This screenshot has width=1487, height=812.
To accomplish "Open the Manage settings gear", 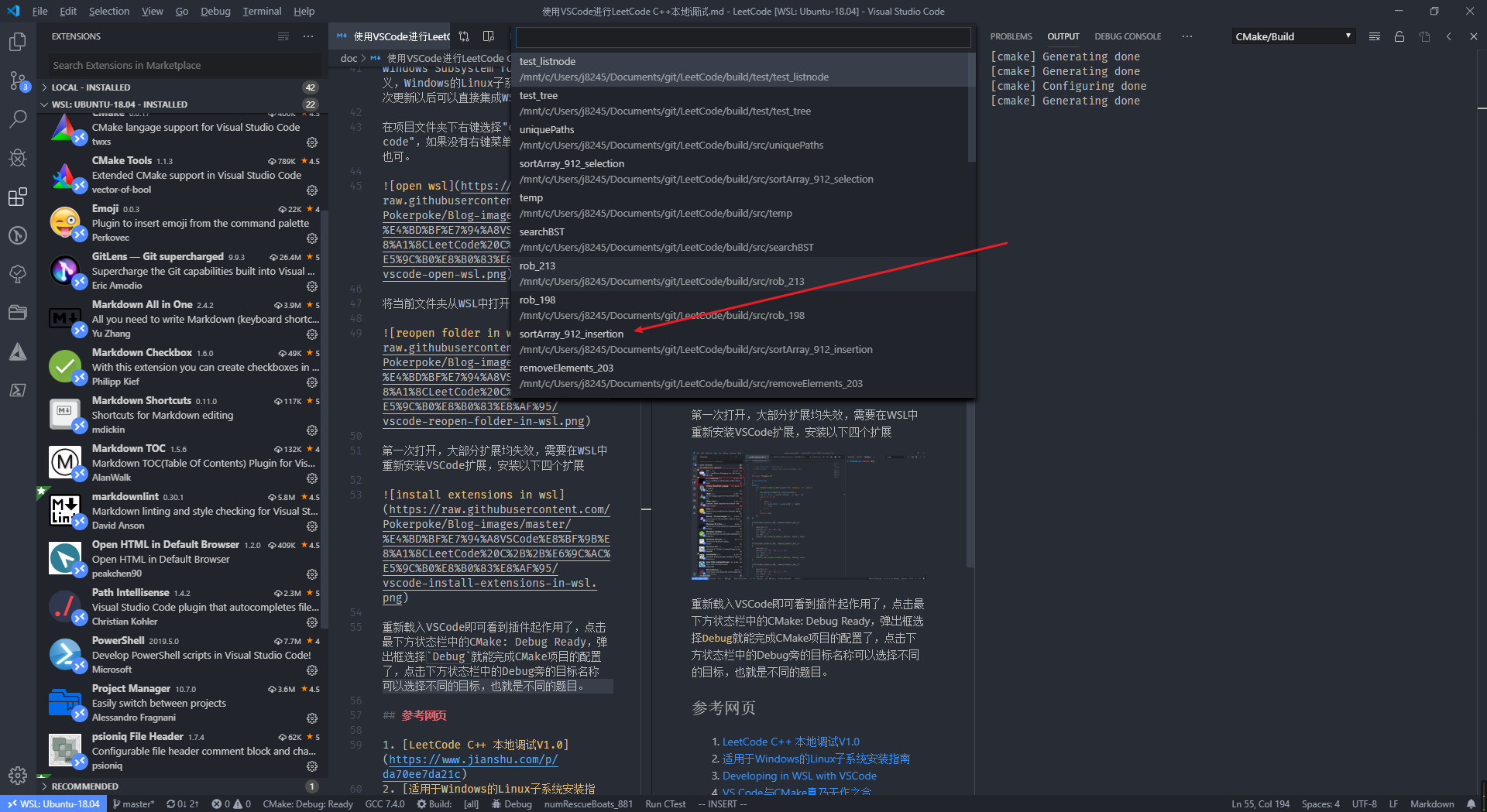I will point(18,775).
